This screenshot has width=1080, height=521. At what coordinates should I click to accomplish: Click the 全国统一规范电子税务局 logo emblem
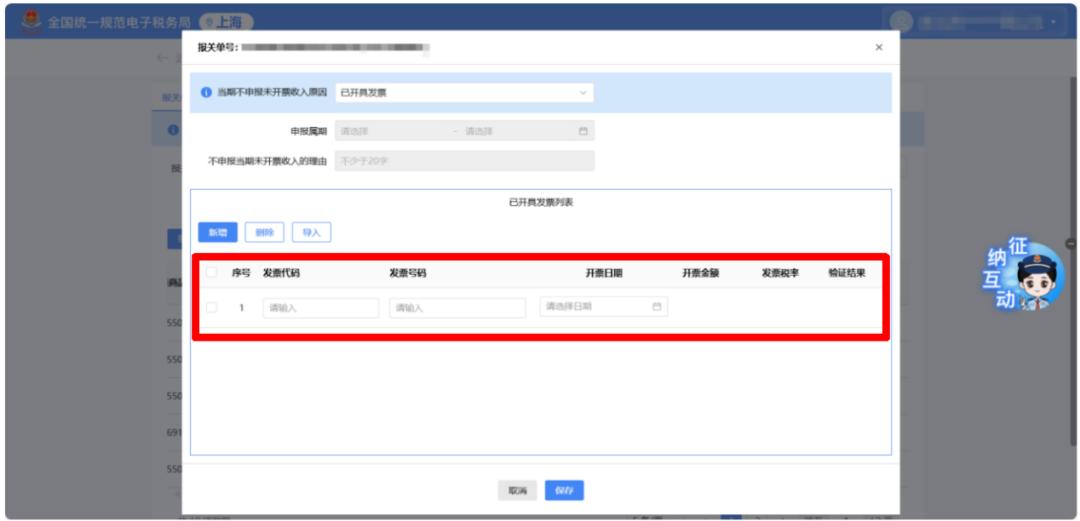pyautogui.click(x=31, y=21)
